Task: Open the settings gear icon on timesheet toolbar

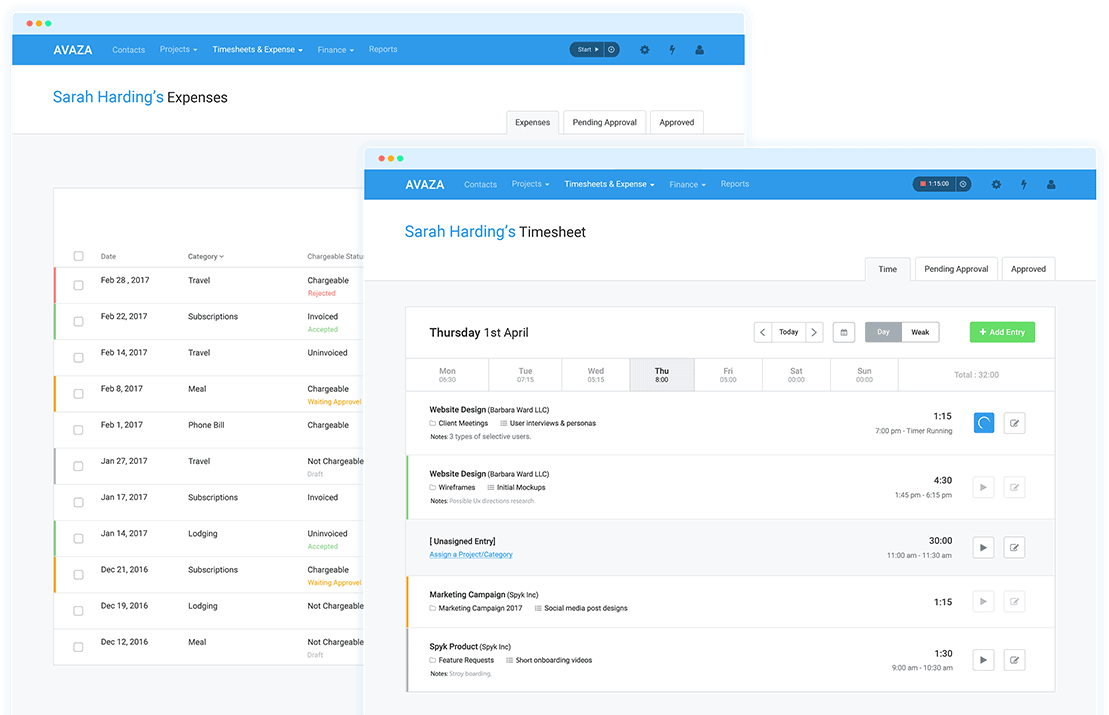Action: click(x=995, y=184)
